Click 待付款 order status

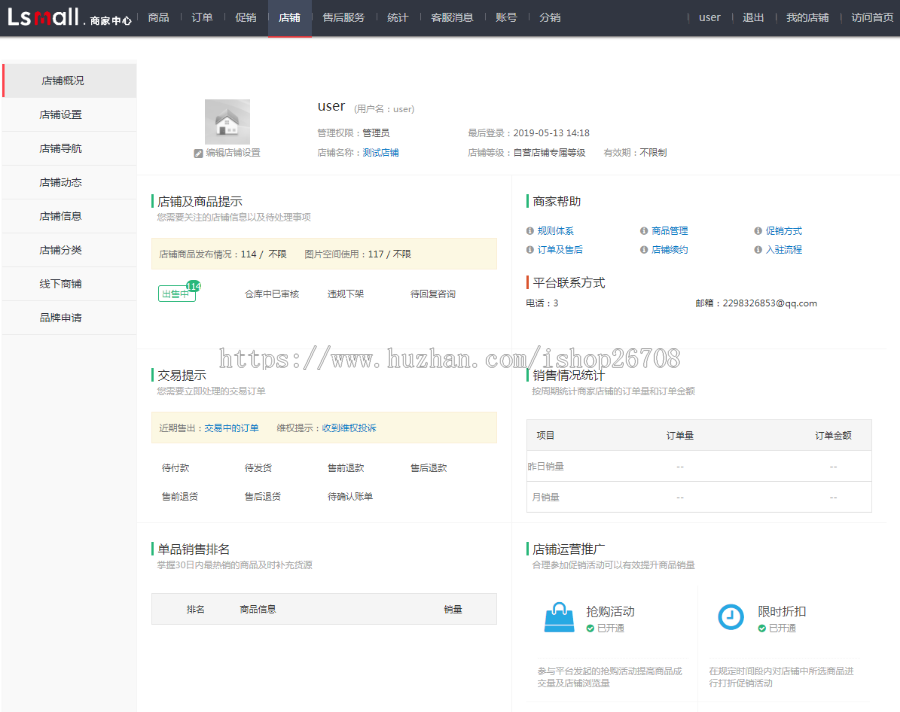coord(176,468)
